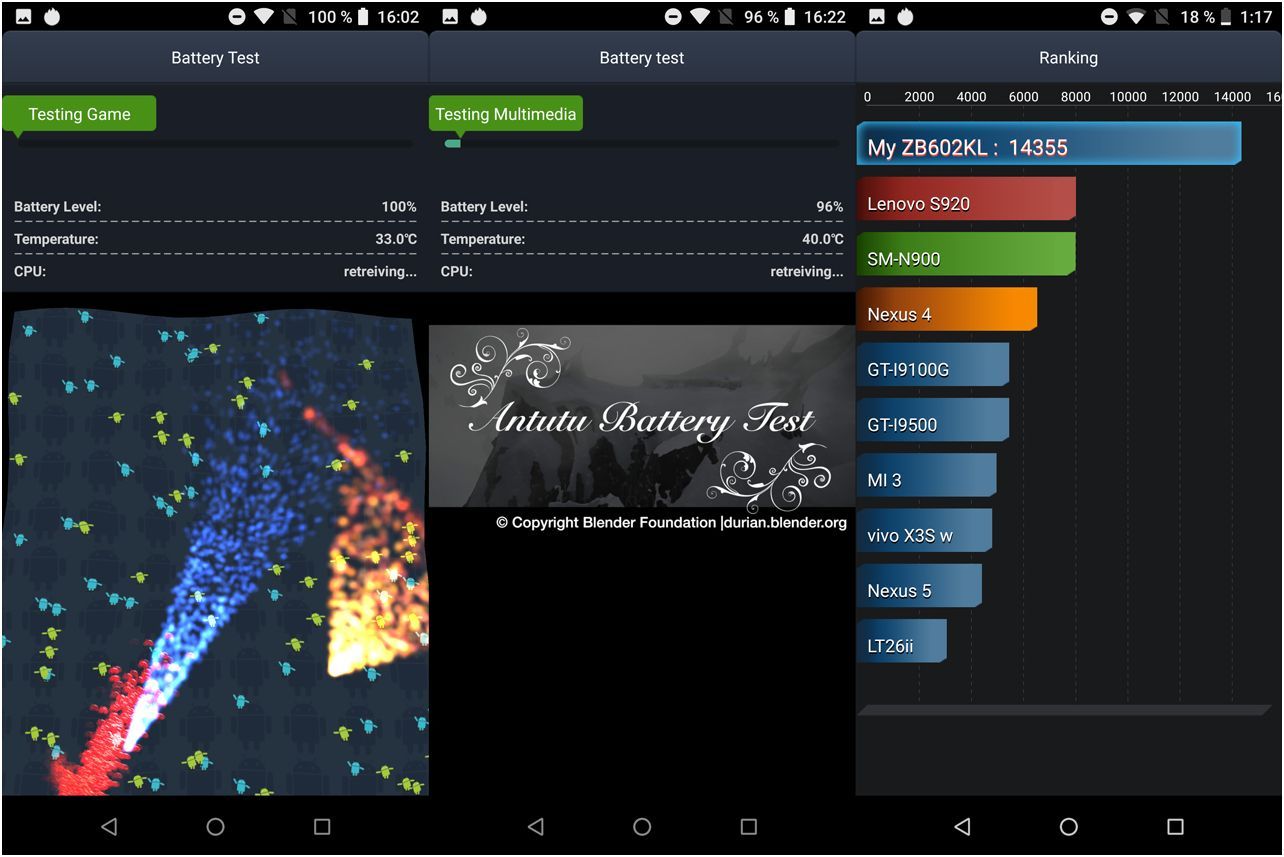Tap the battery icon beside 18 %
Viewport: 1284px width, 857px height.
[x=1227, y=17]
